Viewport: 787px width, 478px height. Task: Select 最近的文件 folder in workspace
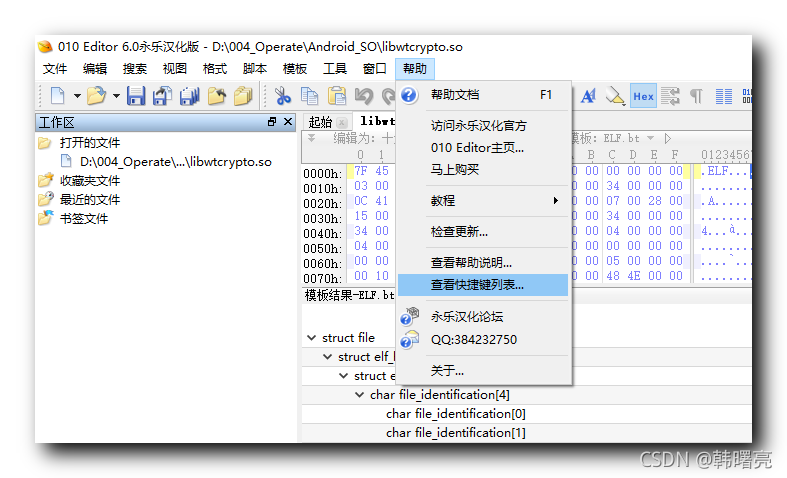pos(90,200)
